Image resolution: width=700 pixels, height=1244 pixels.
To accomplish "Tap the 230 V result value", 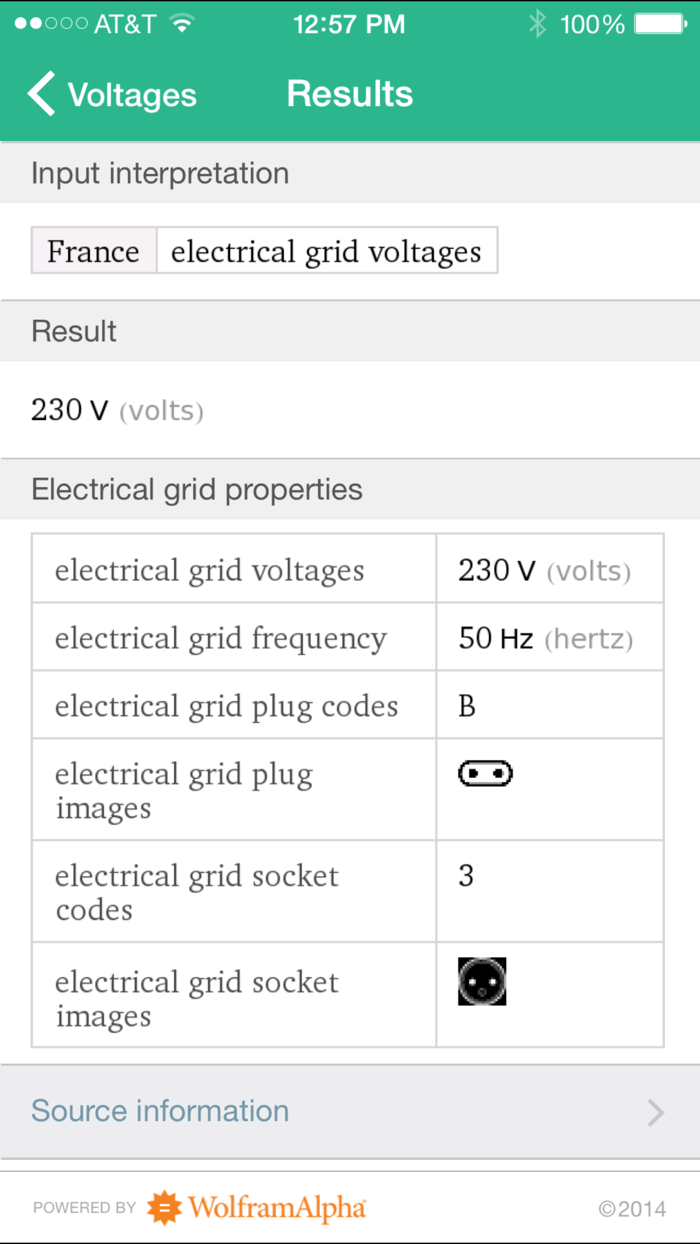I will click(x=69, y=410).
